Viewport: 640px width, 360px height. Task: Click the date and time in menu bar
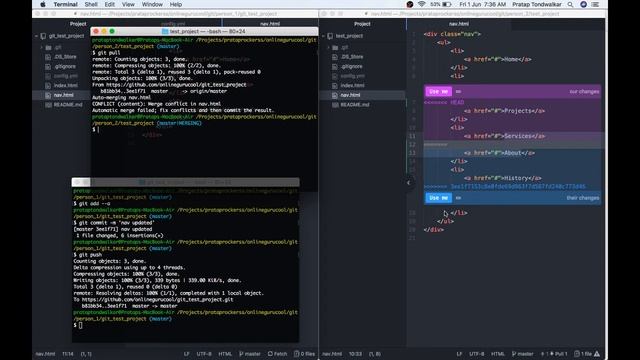pos(482,4)
